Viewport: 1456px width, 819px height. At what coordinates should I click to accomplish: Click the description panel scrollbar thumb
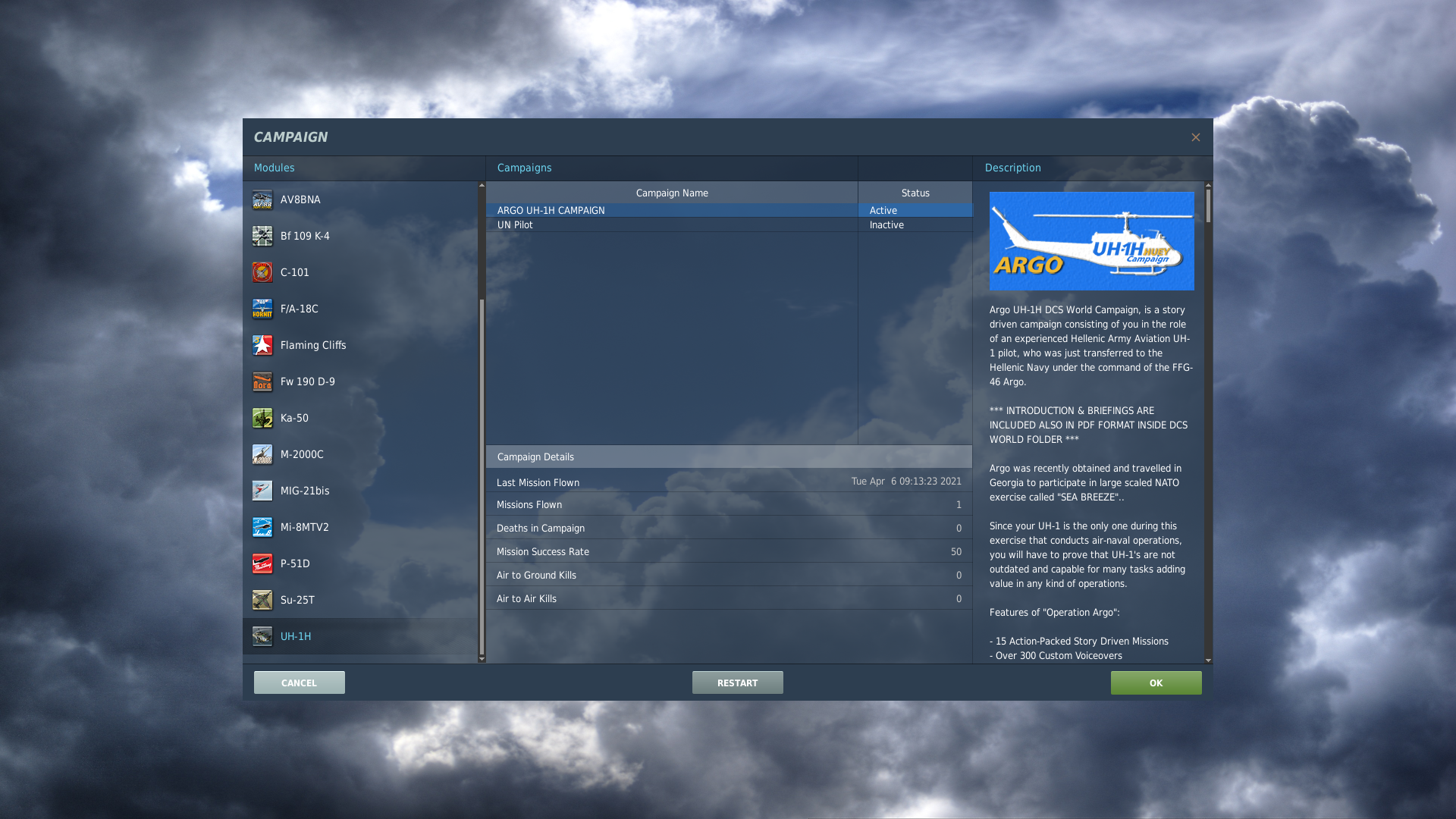1208,206
